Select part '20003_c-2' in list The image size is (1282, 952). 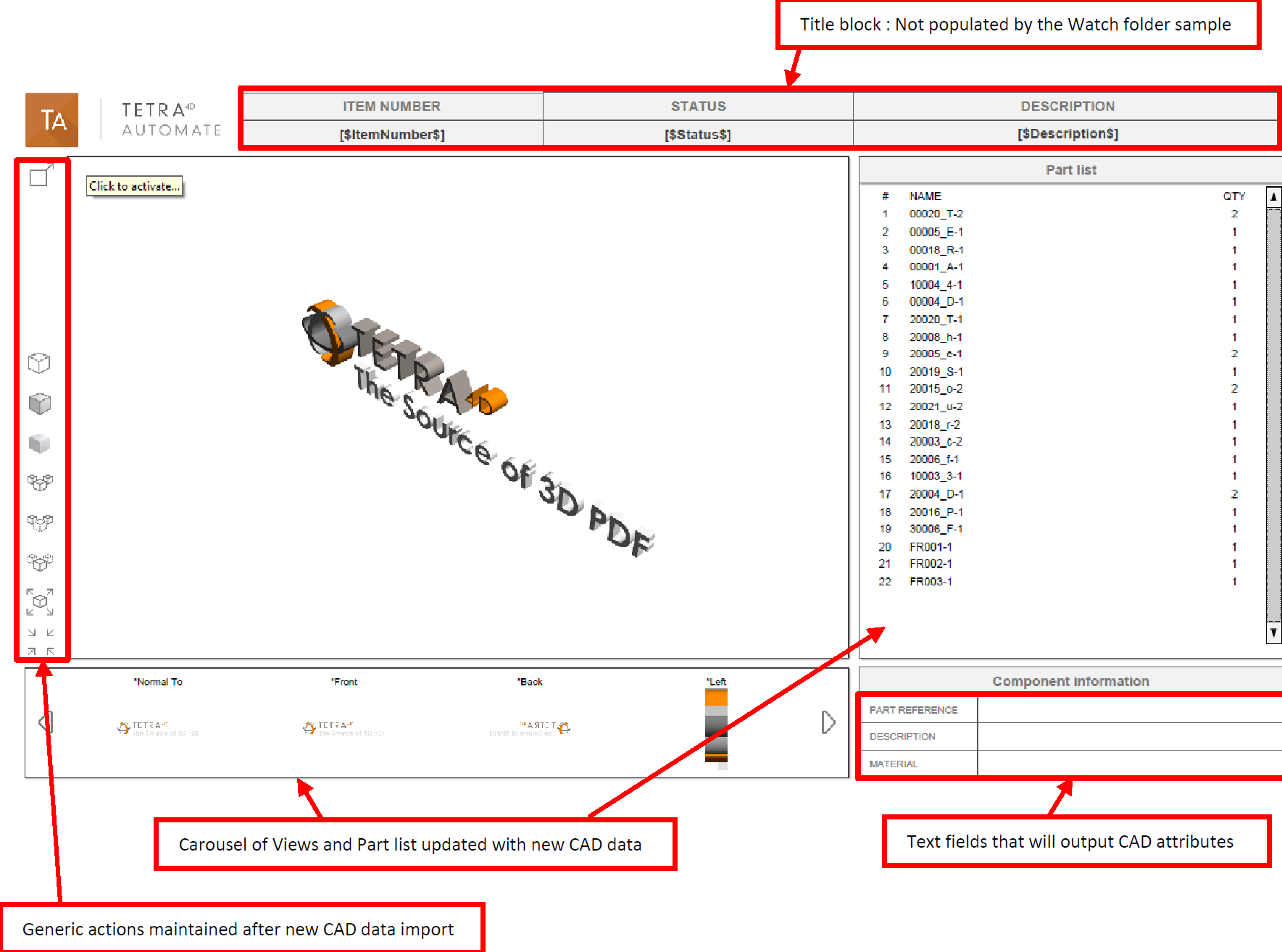936,441
